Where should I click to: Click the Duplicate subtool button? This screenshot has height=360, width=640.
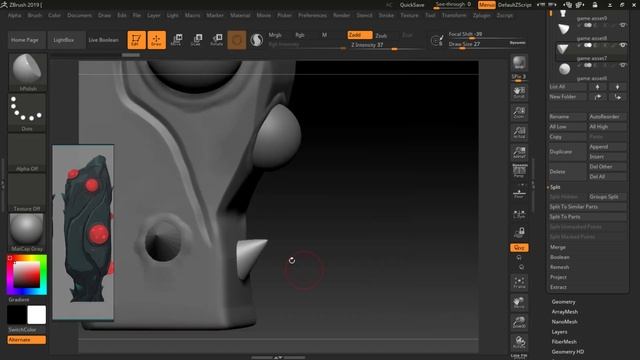pyautogui.click(x=567, y=151)
